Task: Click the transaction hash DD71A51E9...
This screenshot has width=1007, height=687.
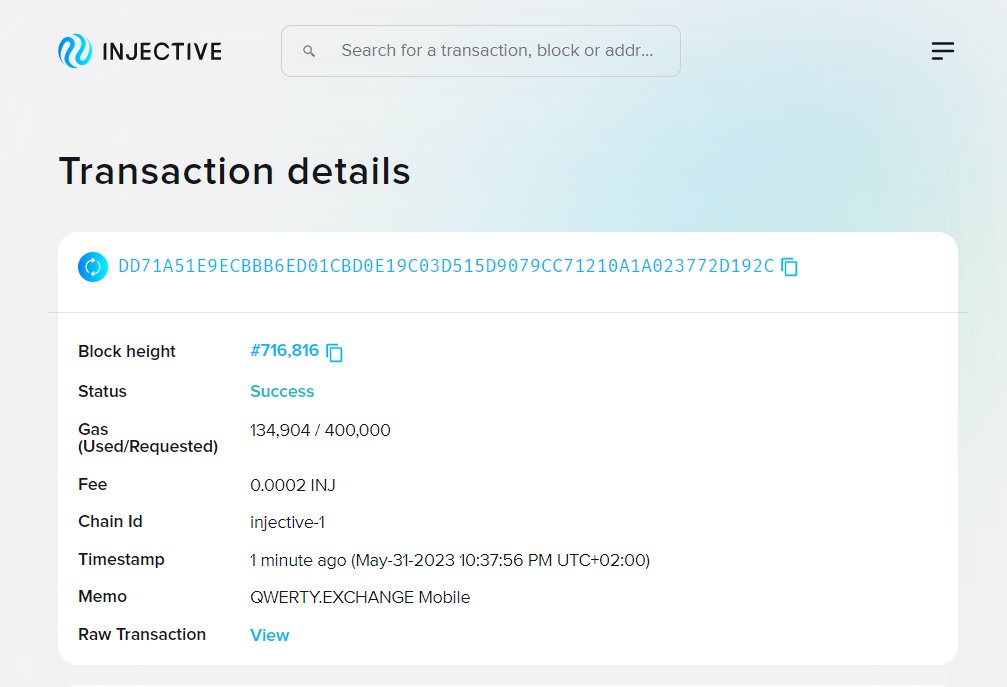Action: pos(446,266)
